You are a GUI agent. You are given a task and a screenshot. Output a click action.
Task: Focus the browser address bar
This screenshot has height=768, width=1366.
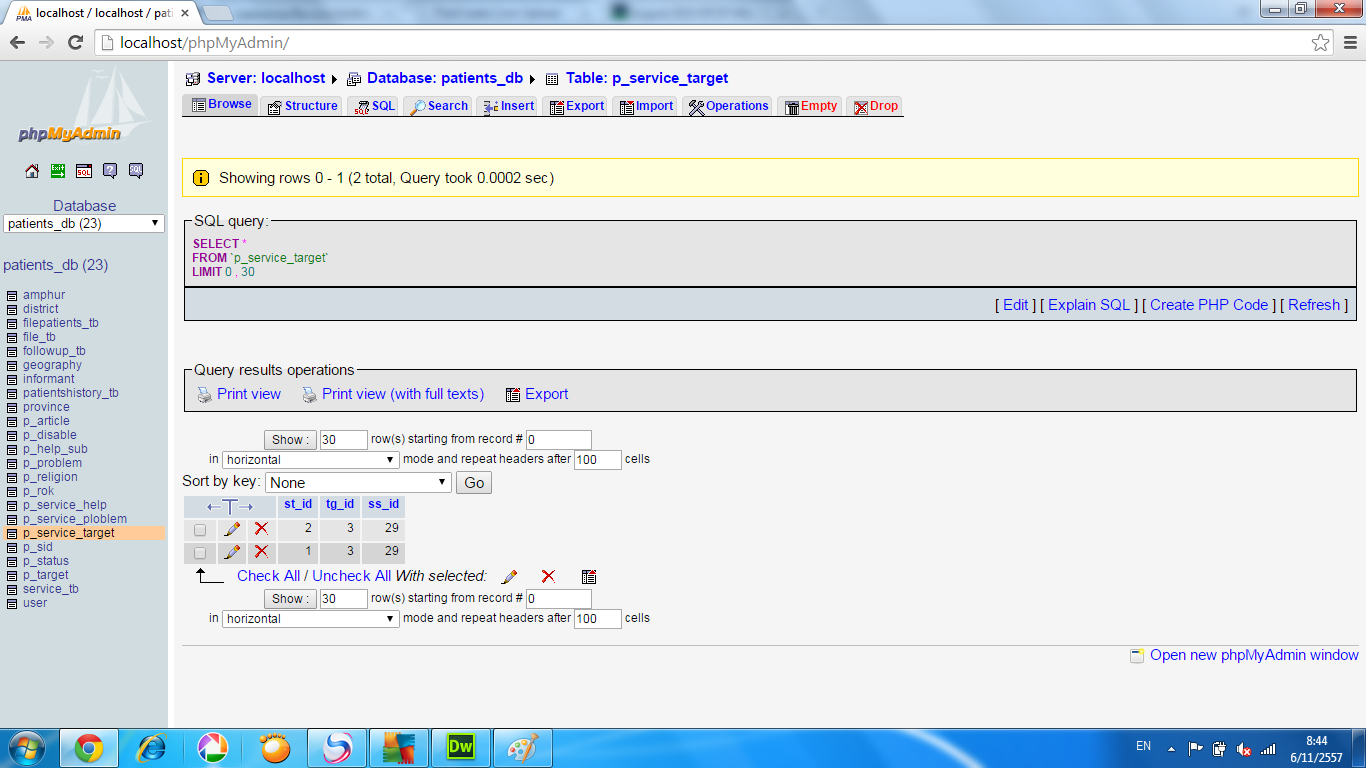pyautogui.click(x=700, y=42)
